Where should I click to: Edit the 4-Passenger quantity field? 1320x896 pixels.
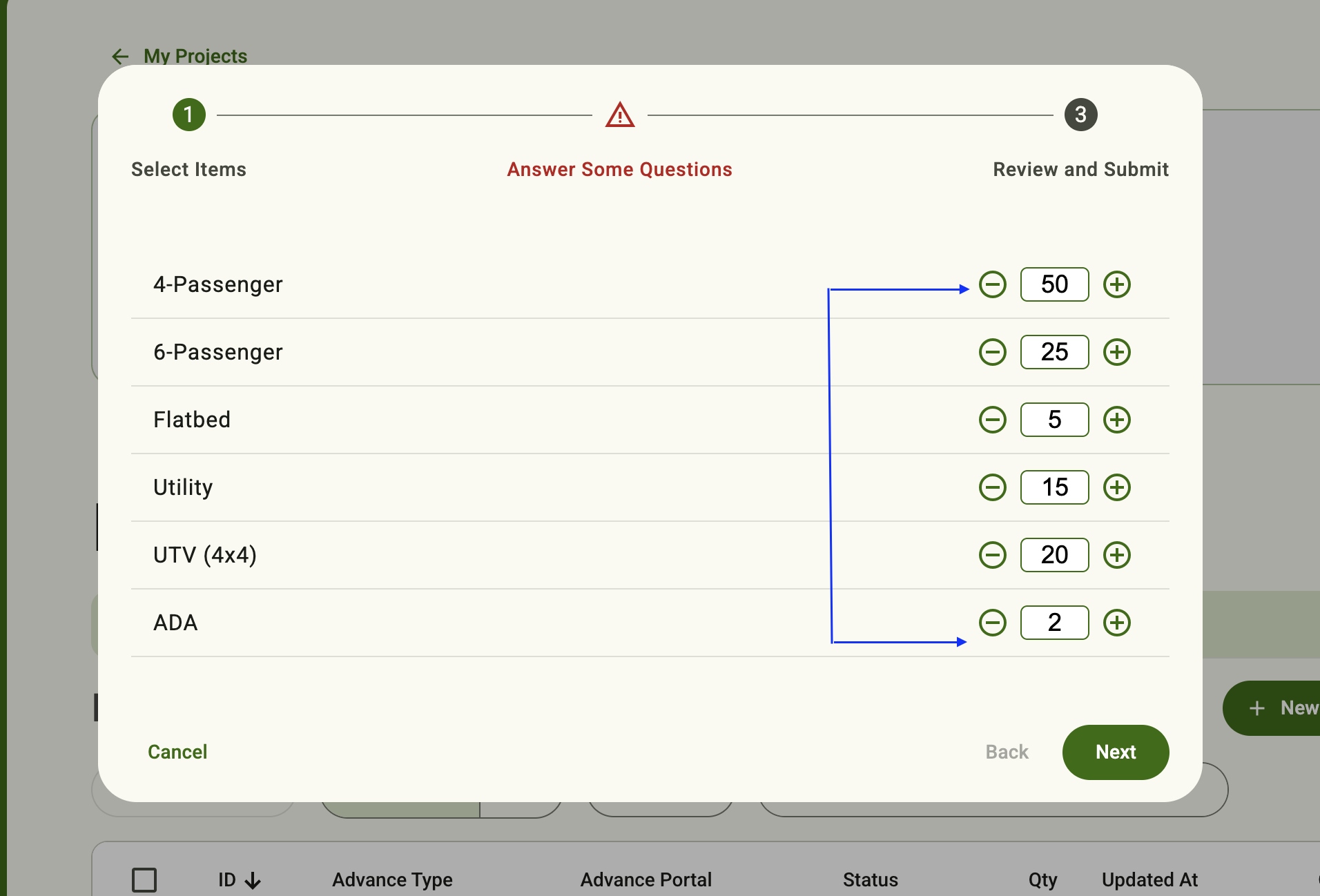(x=1055, y=284)
